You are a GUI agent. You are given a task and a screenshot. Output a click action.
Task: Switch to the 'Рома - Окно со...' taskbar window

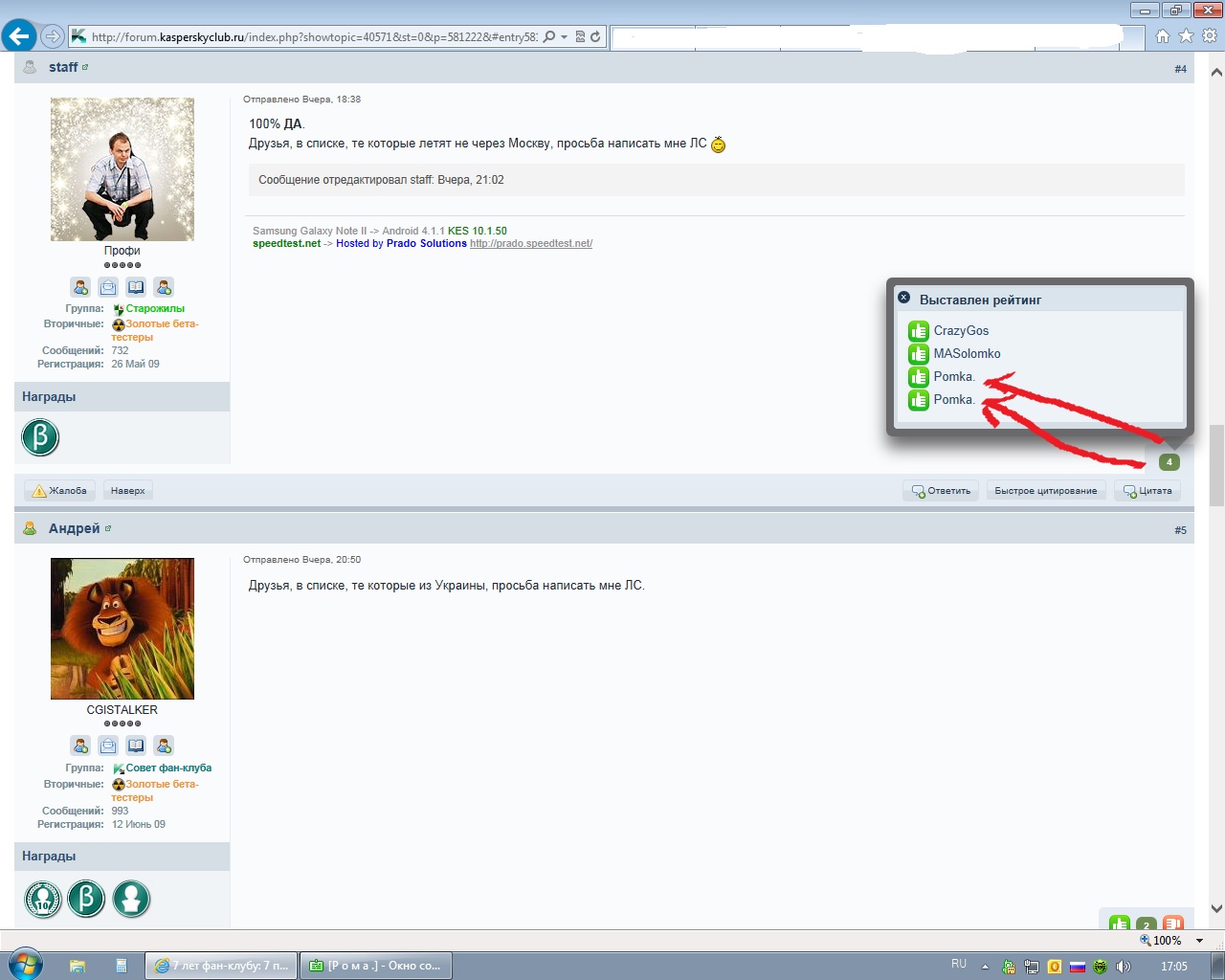tap(375, 966)
